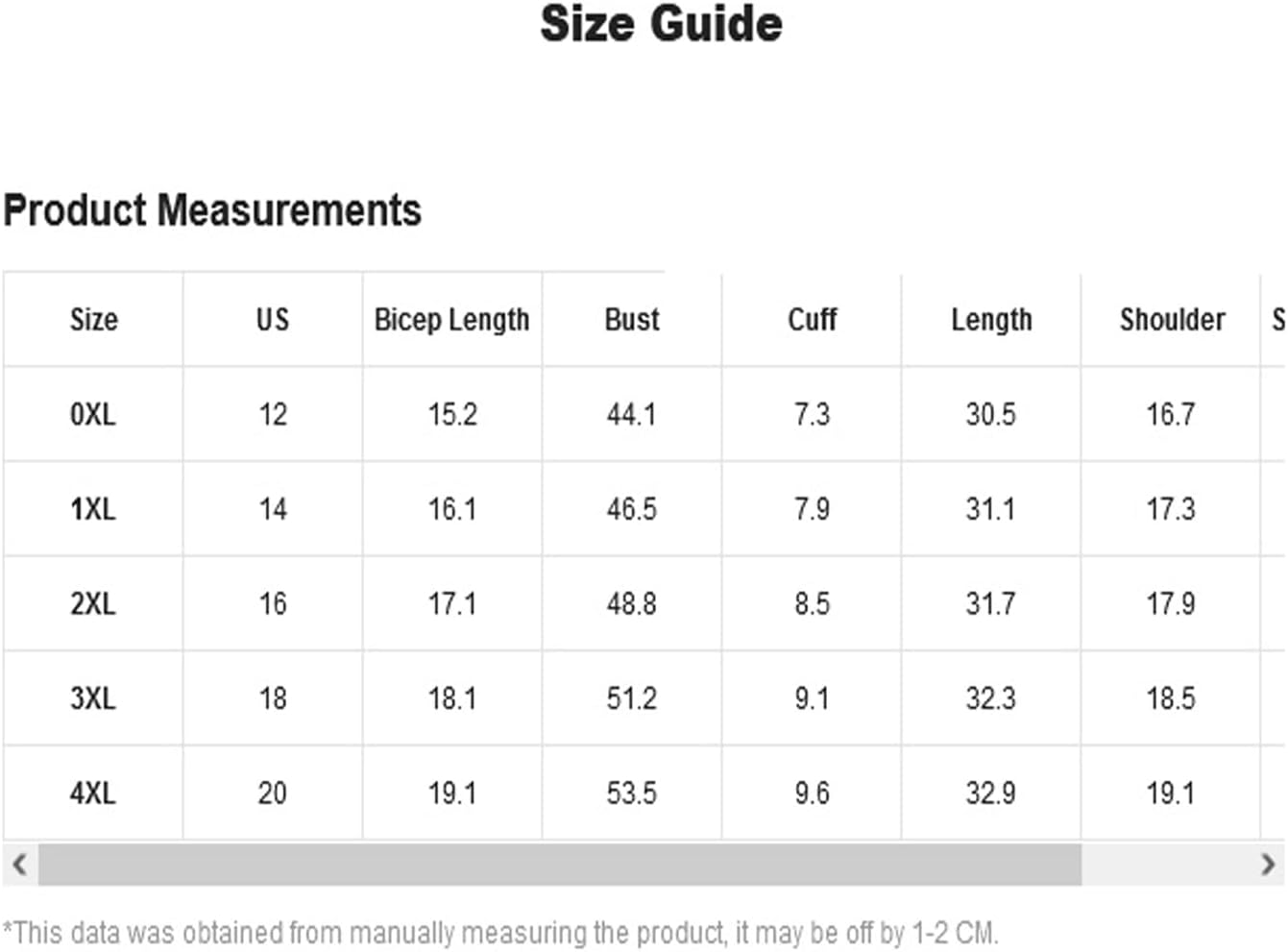This screenshot has height=952, width=1288.
Task: Select the Size column header
Action: (93, 320)
